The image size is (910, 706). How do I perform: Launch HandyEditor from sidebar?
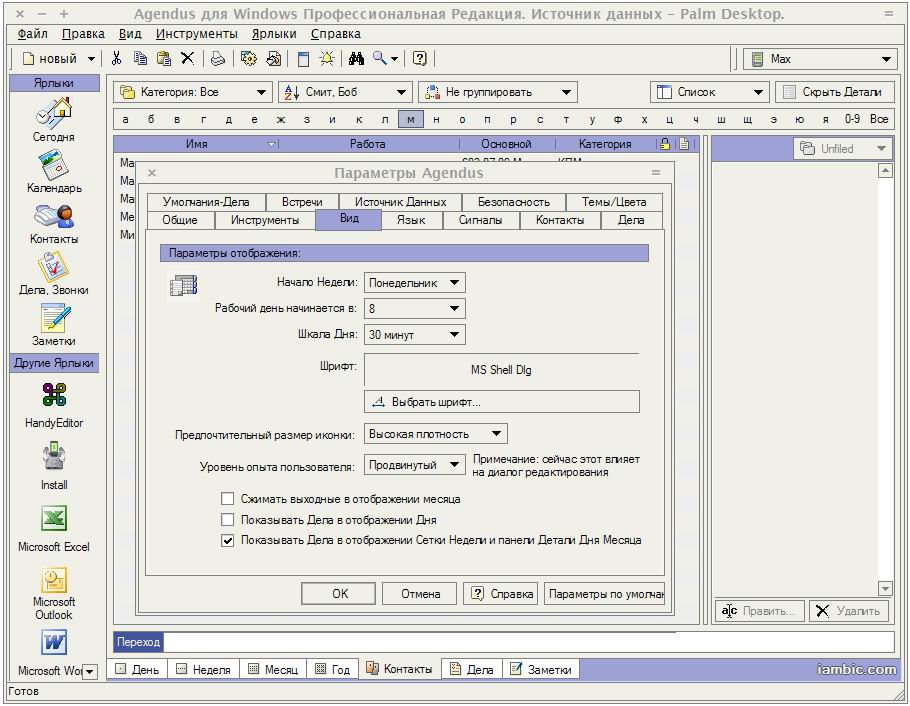click(54, 395)
